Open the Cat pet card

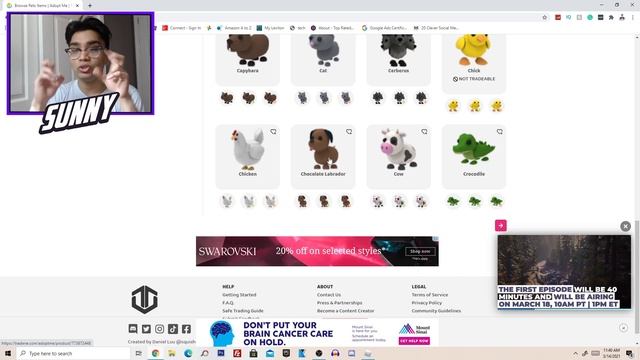[323, 59]
